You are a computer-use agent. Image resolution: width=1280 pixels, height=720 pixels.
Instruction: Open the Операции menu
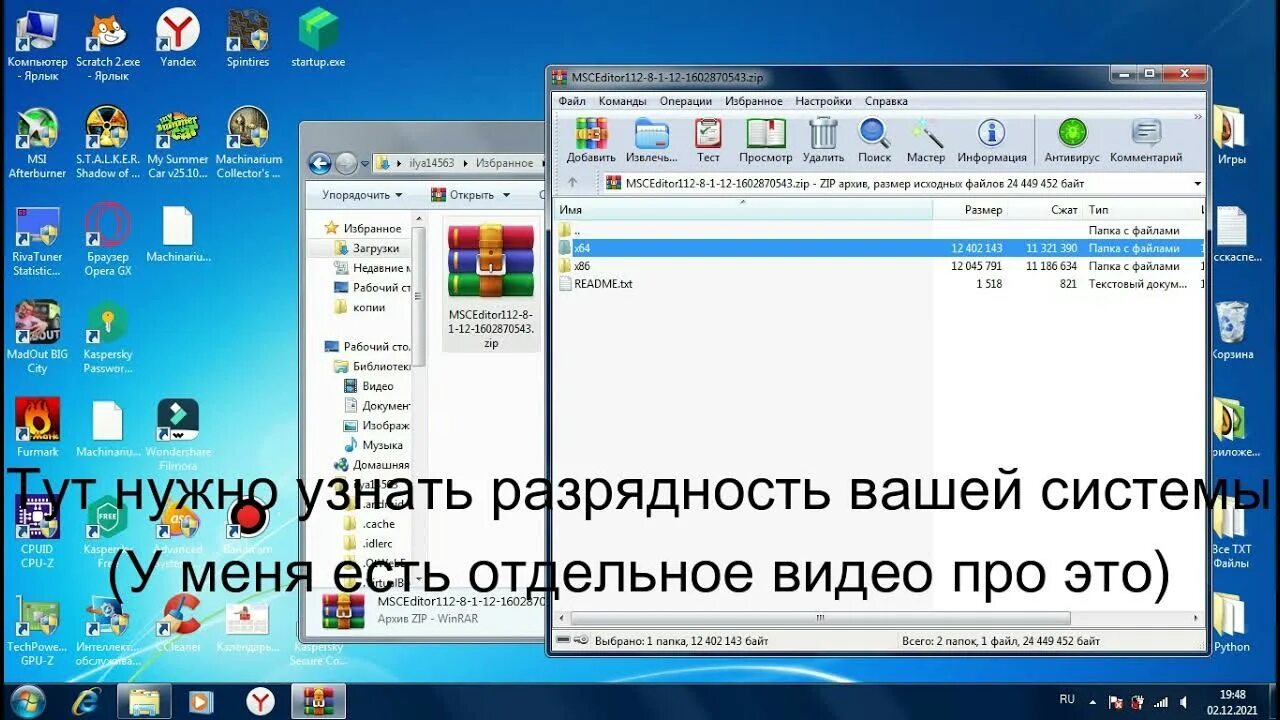coord(685,101)
